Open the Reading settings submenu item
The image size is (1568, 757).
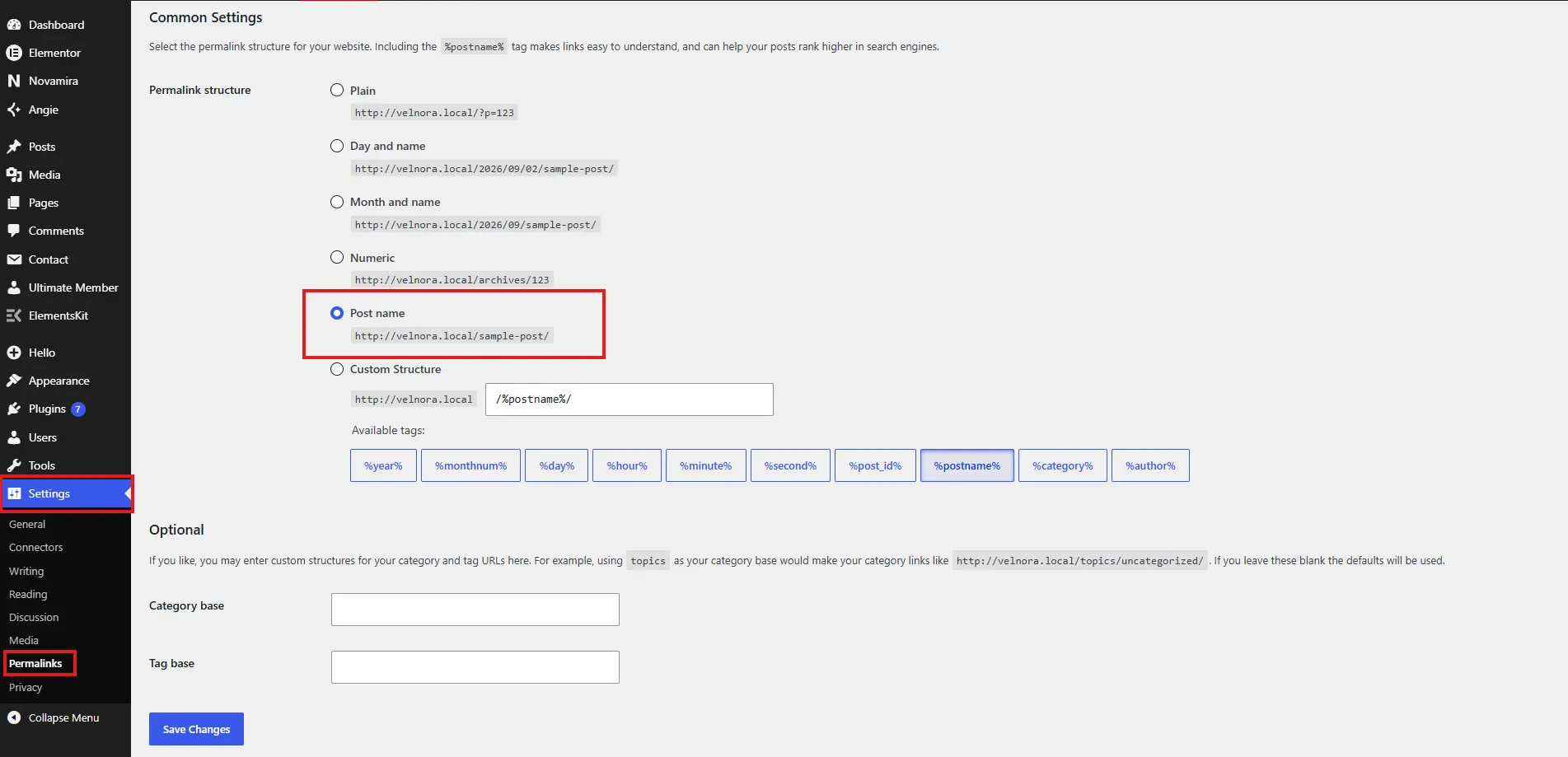[x=28, y=594]
